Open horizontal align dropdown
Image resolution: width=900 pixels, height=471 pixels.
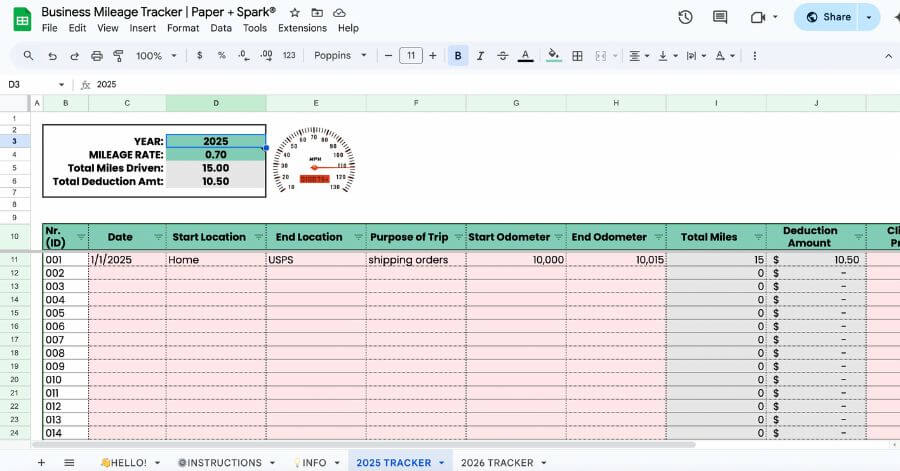tap(639, 56)
